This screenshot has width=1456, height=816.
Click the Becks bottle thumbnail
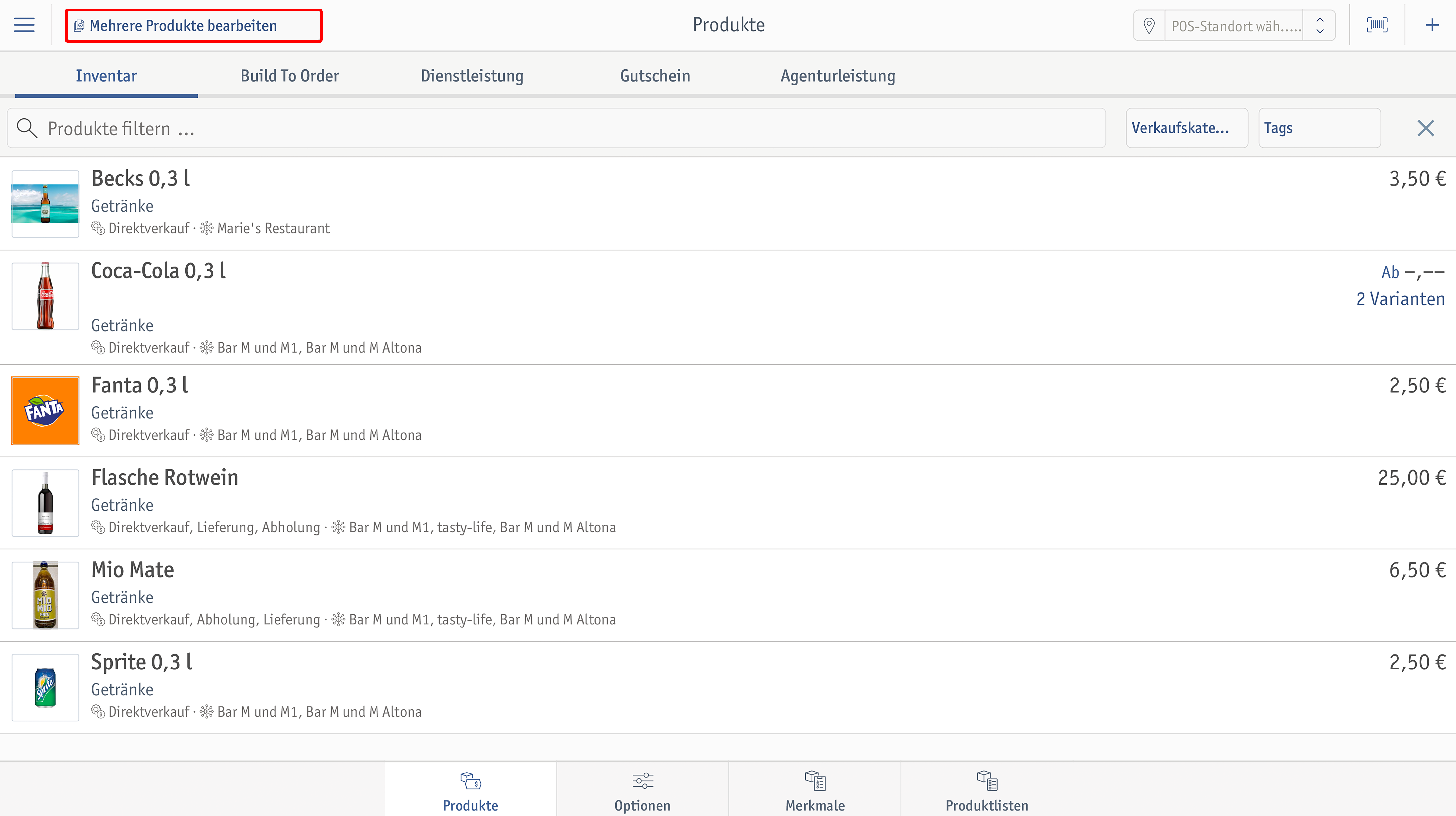coord(45,204)
